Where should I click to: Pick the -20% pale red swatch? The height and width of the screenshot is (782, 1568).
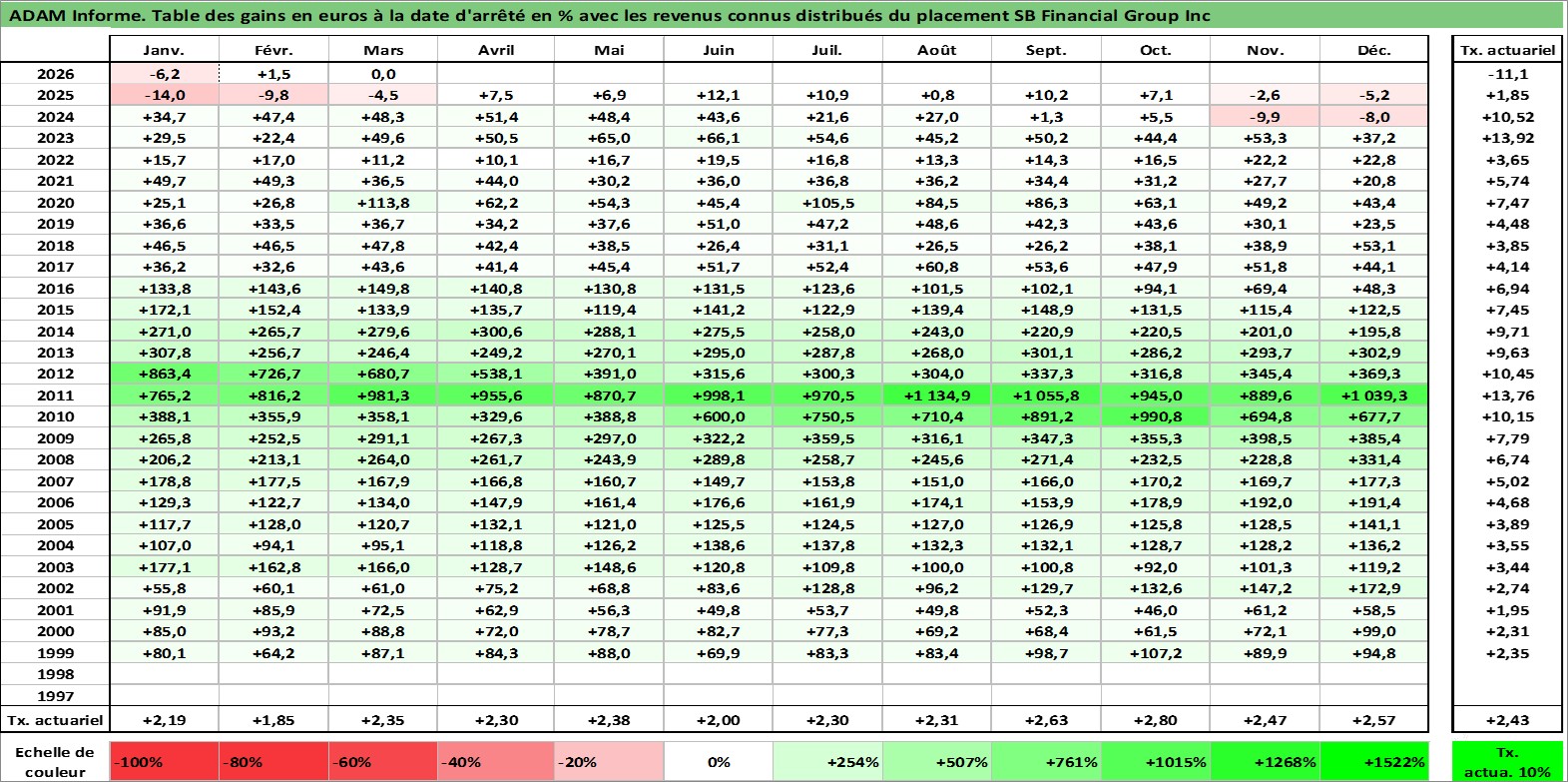point(609,762)
